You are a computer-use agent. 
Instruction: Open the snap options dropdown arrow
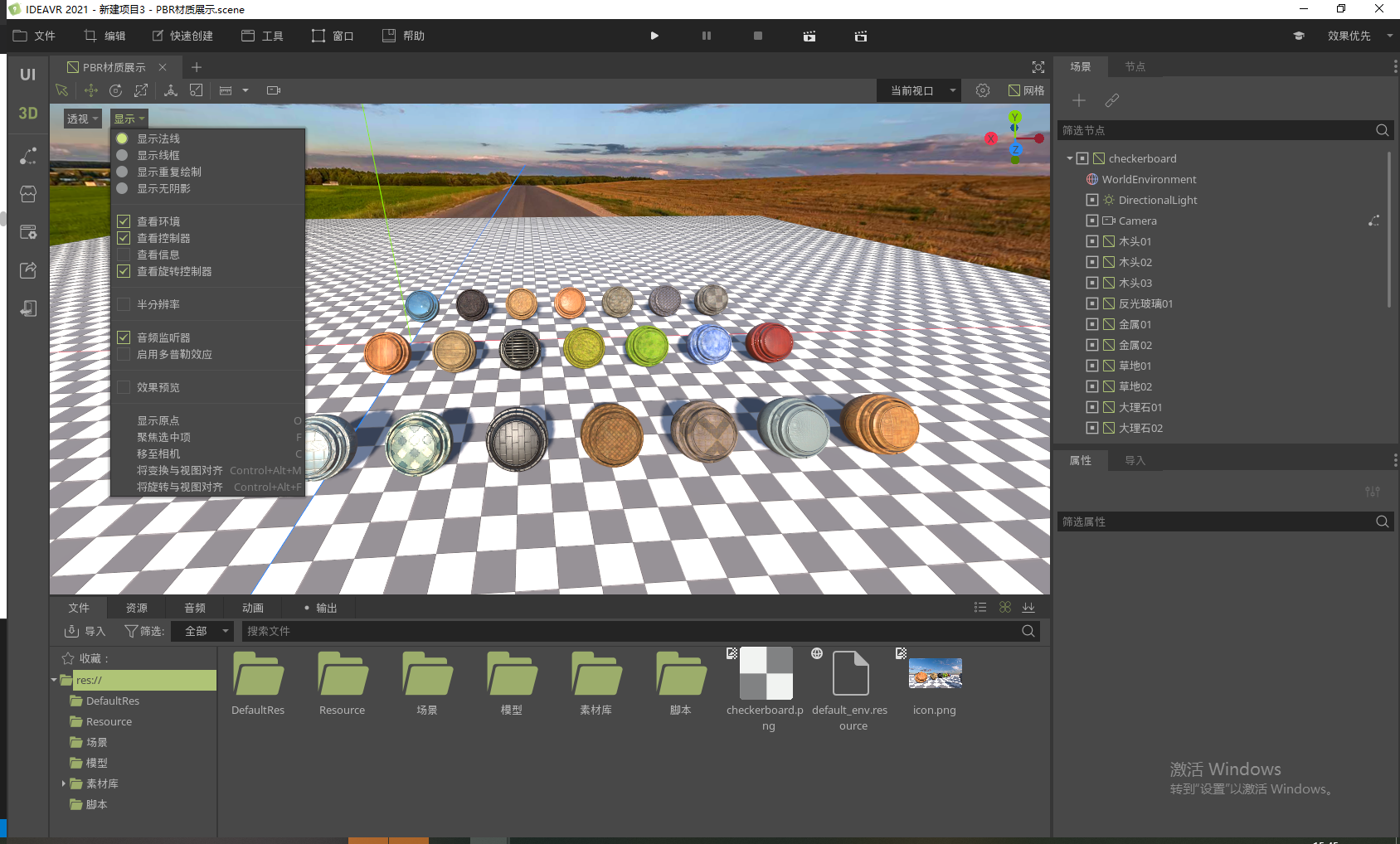click(245, 90)
